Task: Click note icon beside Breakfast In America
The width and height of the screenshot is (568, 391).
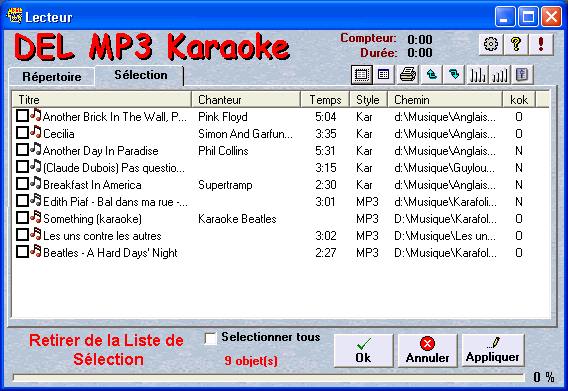Action: (36, 183)
